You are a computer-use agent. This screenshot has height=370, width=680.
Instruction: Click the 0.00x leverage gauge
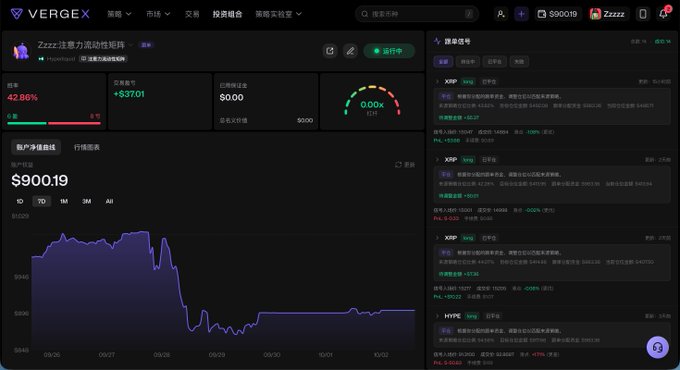tap(372, 102)
